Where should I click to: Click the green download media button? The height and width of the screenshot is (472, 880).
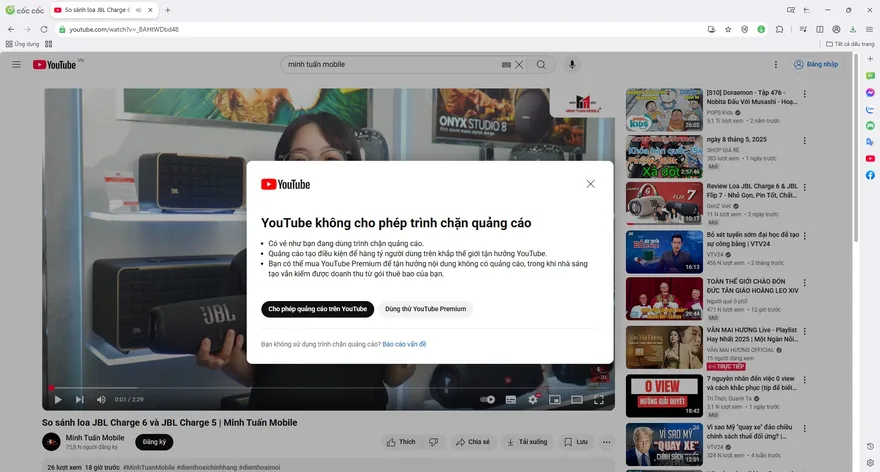(x=761, y=29)
